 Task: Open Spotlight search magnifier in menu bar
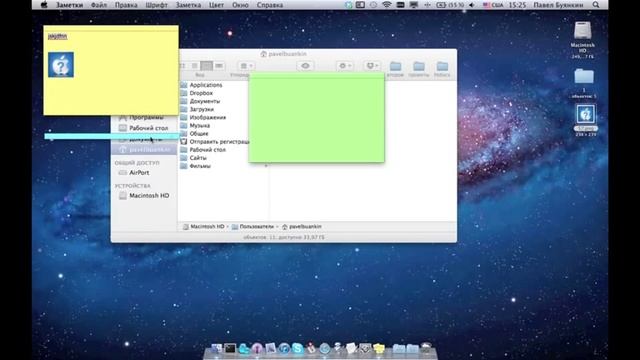pos(596,5)
